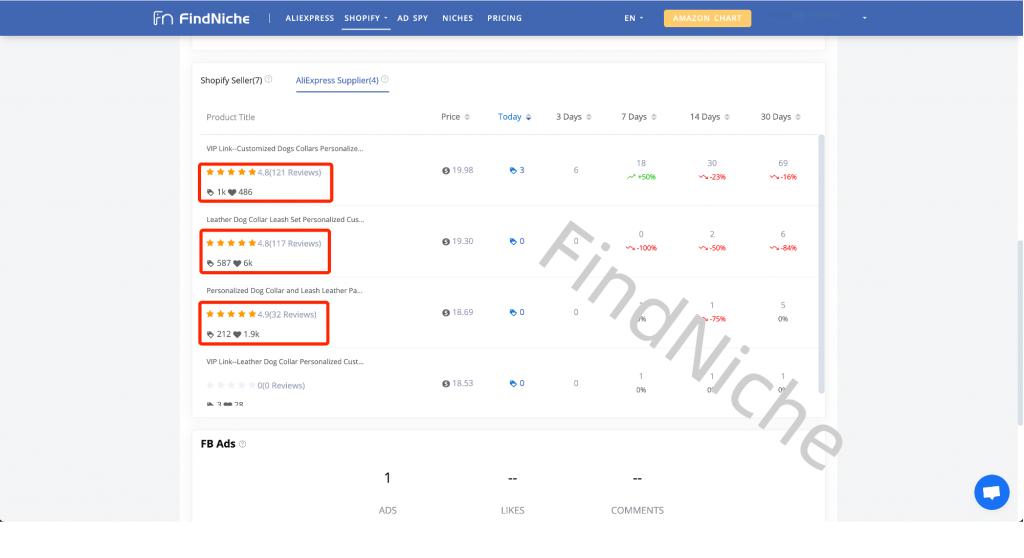1024x558 pixels.
Task: Click the Product Title column header
Action: (x=231, y=118)
